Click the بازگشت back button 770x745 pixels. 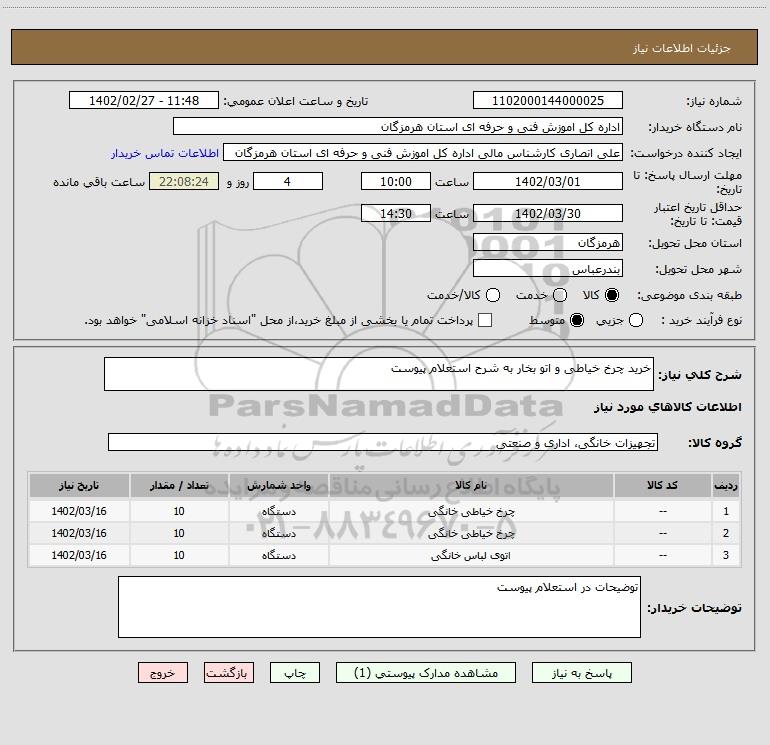point(229,673)
